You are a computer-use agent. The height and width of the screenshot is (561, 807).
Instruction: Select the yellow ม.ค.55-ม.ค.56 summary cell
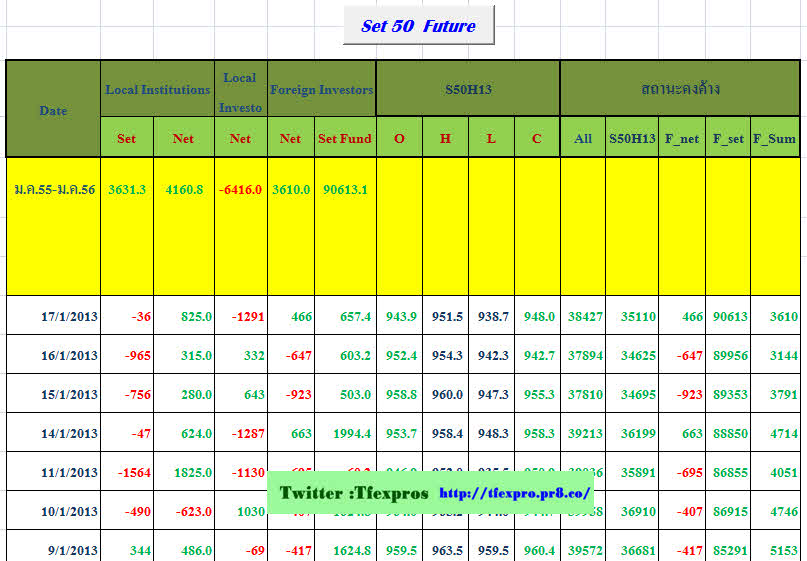point(54,189)
